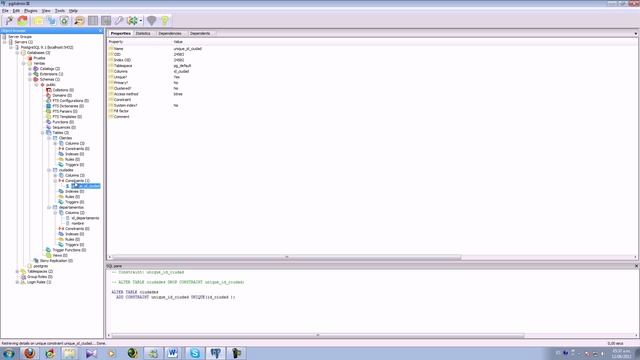This screenshot has width=640, height=360.
Task: Select the Views tree item
Action: [60, 255]
